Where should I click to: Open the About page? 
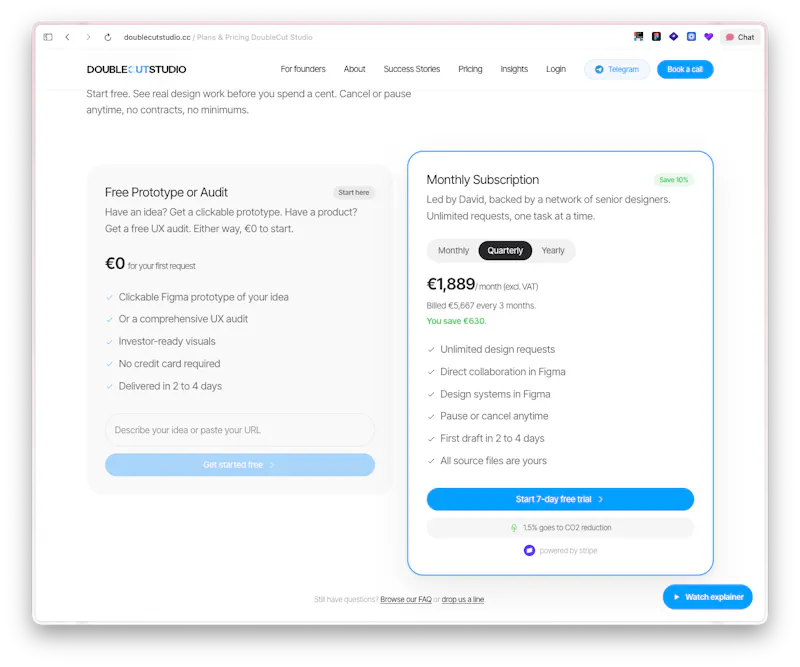(x=354, y=69)
